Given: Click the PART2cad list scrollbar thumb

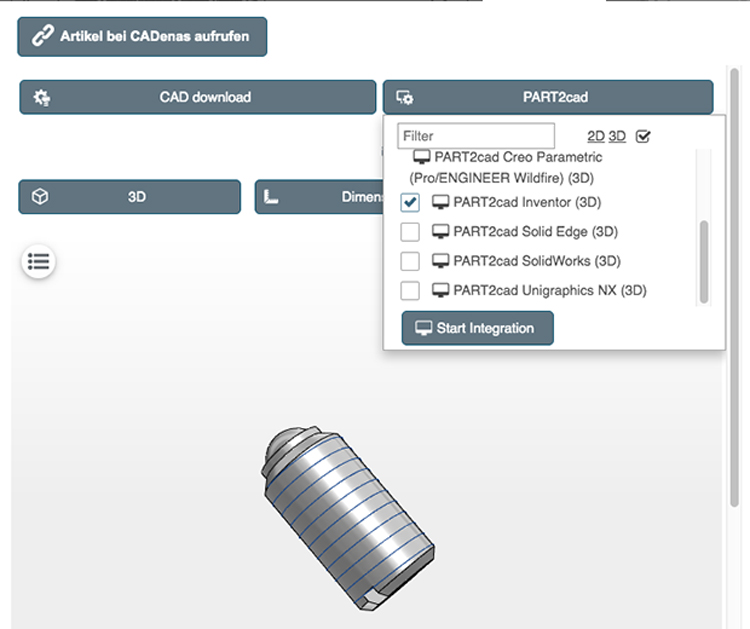Looking at the screenshot, I should (x=704, y=262).
